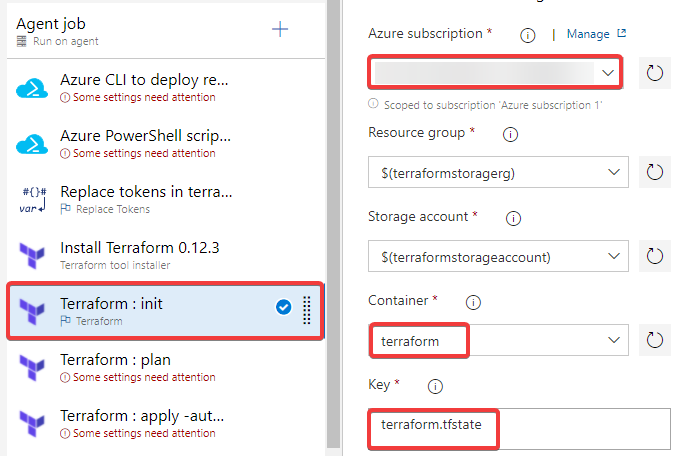Refresh the Azure subscription list
The image size is (694, 456).
click(x=655, y=73)
